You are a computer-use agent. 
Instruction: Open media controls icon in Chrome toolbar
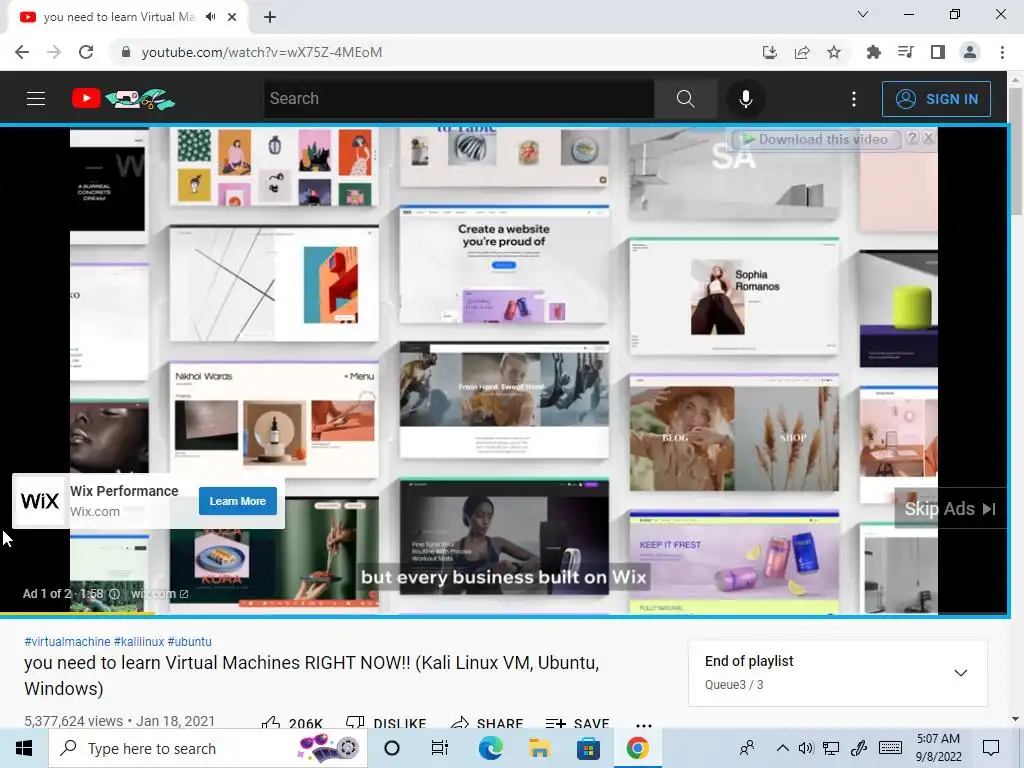pos(905,52)
